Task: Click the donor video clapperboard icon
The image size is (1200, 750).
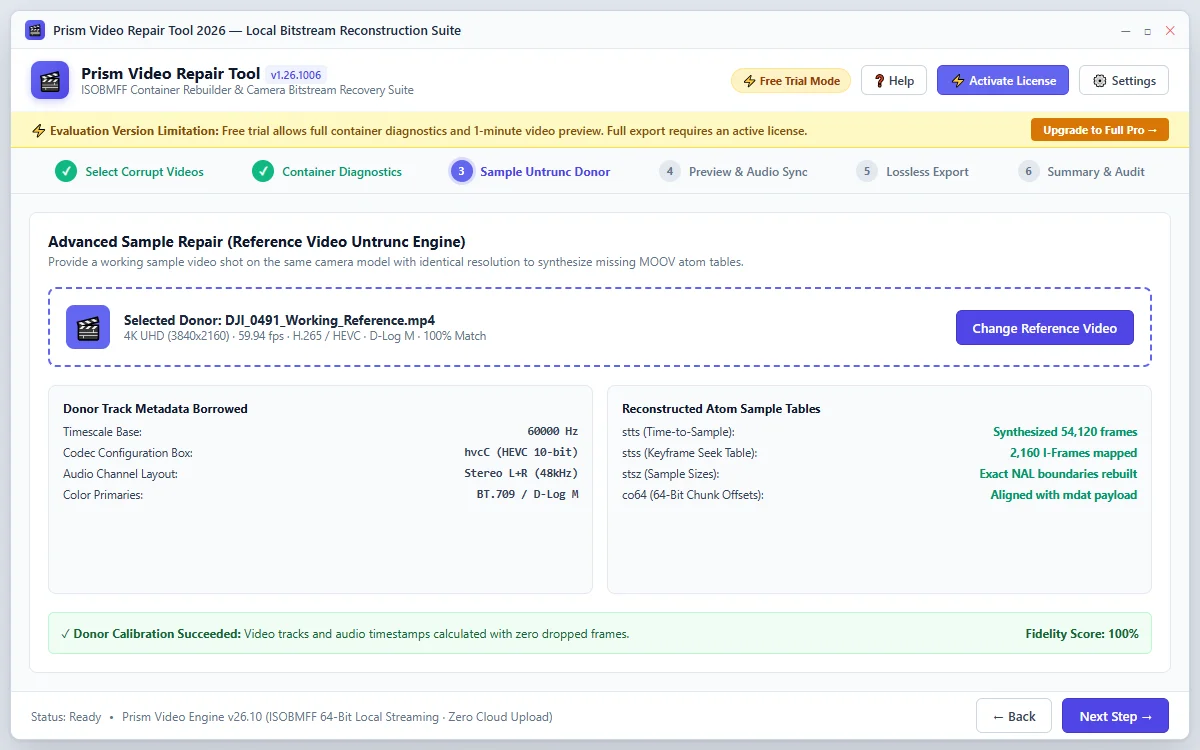Action: [88, 327]
